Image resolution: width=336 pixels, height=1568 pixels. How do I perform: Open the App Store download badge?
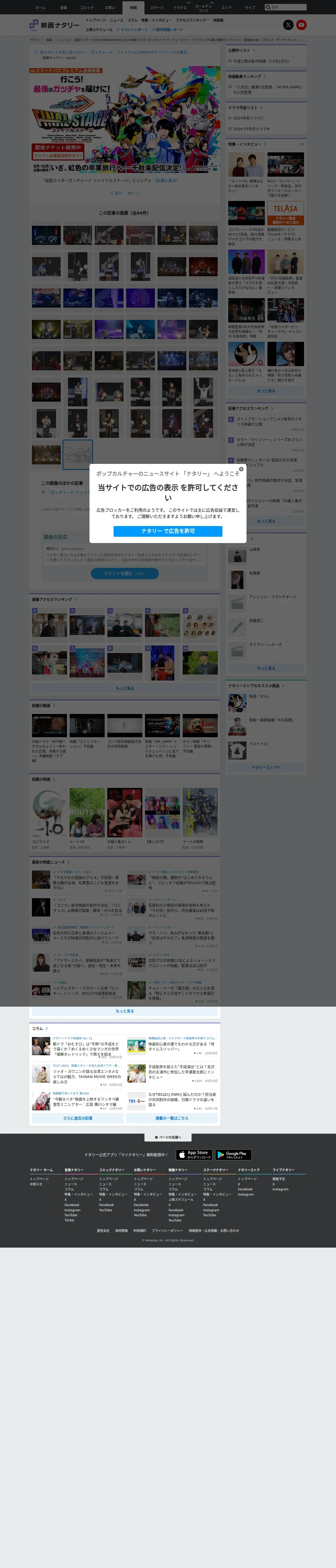(194, 1155)
